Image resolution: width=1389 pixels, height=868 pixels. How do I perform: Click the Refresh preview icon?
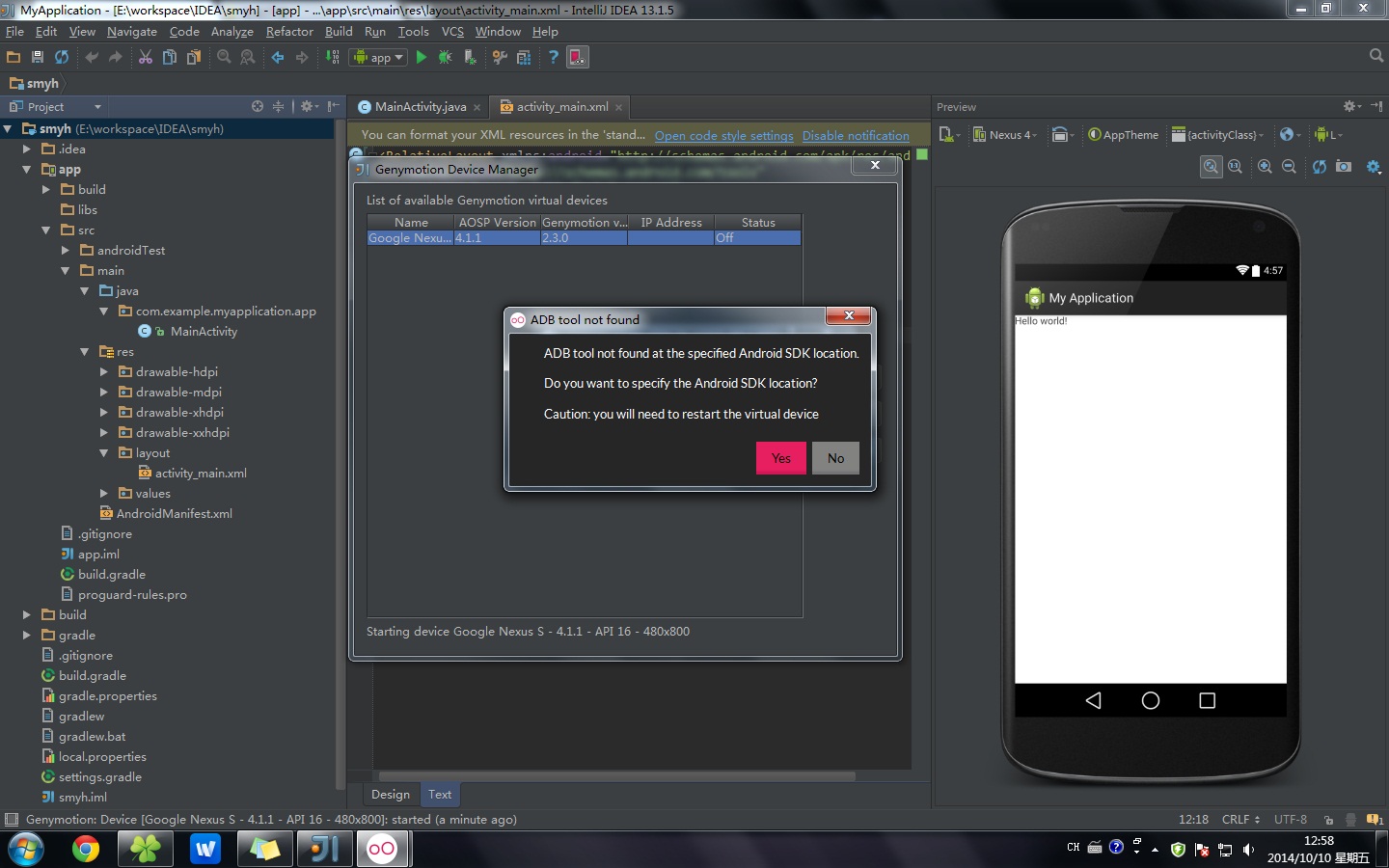click(x=1320, y=166)
